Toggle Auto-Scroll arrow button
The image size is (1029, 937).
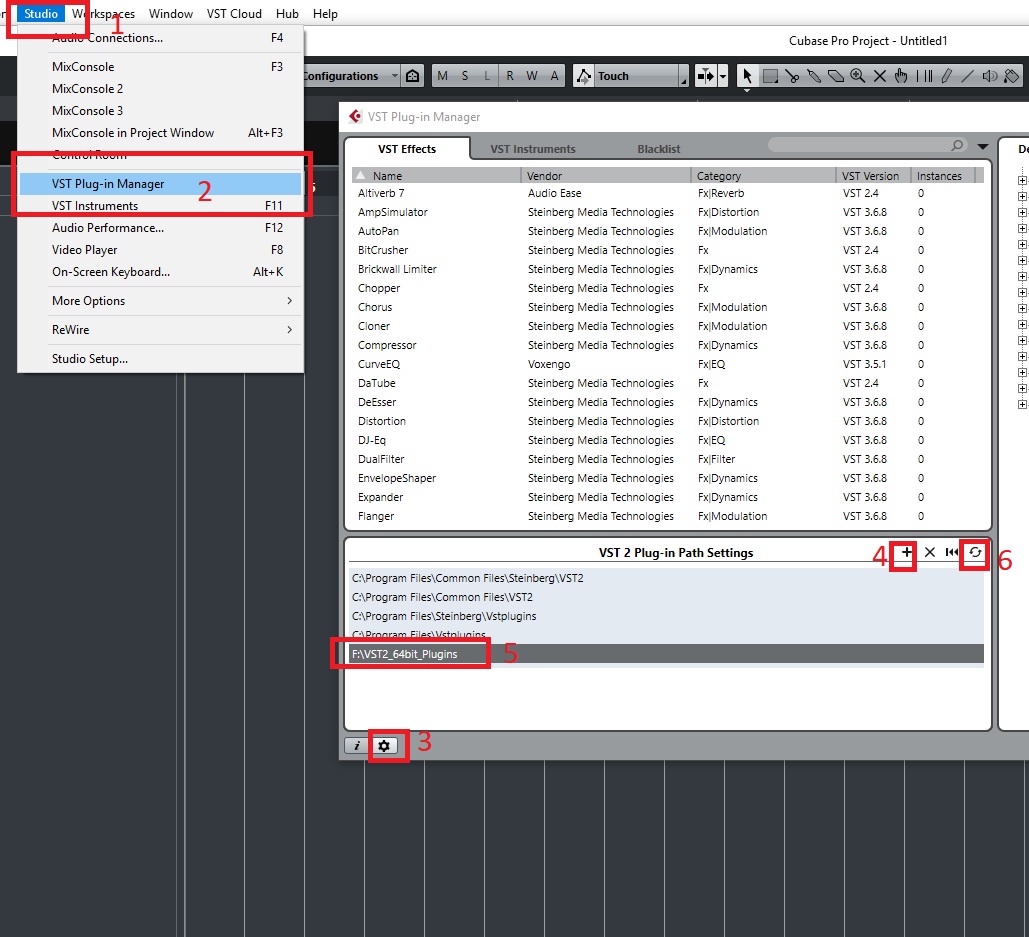coord(705,76)
